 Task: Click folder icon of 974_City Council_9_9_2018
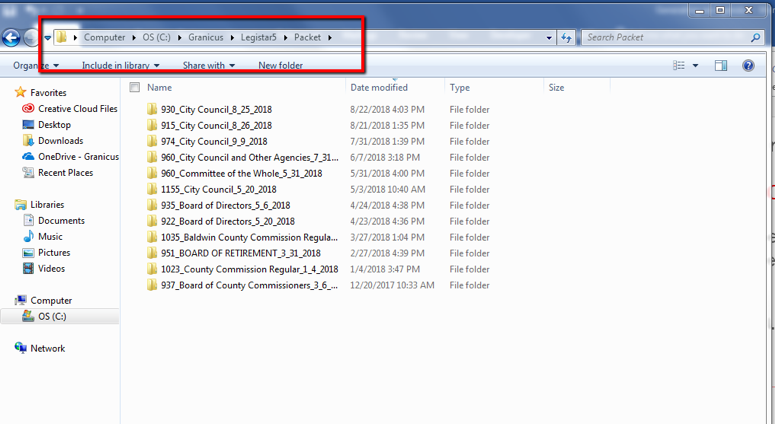(152, 141)
